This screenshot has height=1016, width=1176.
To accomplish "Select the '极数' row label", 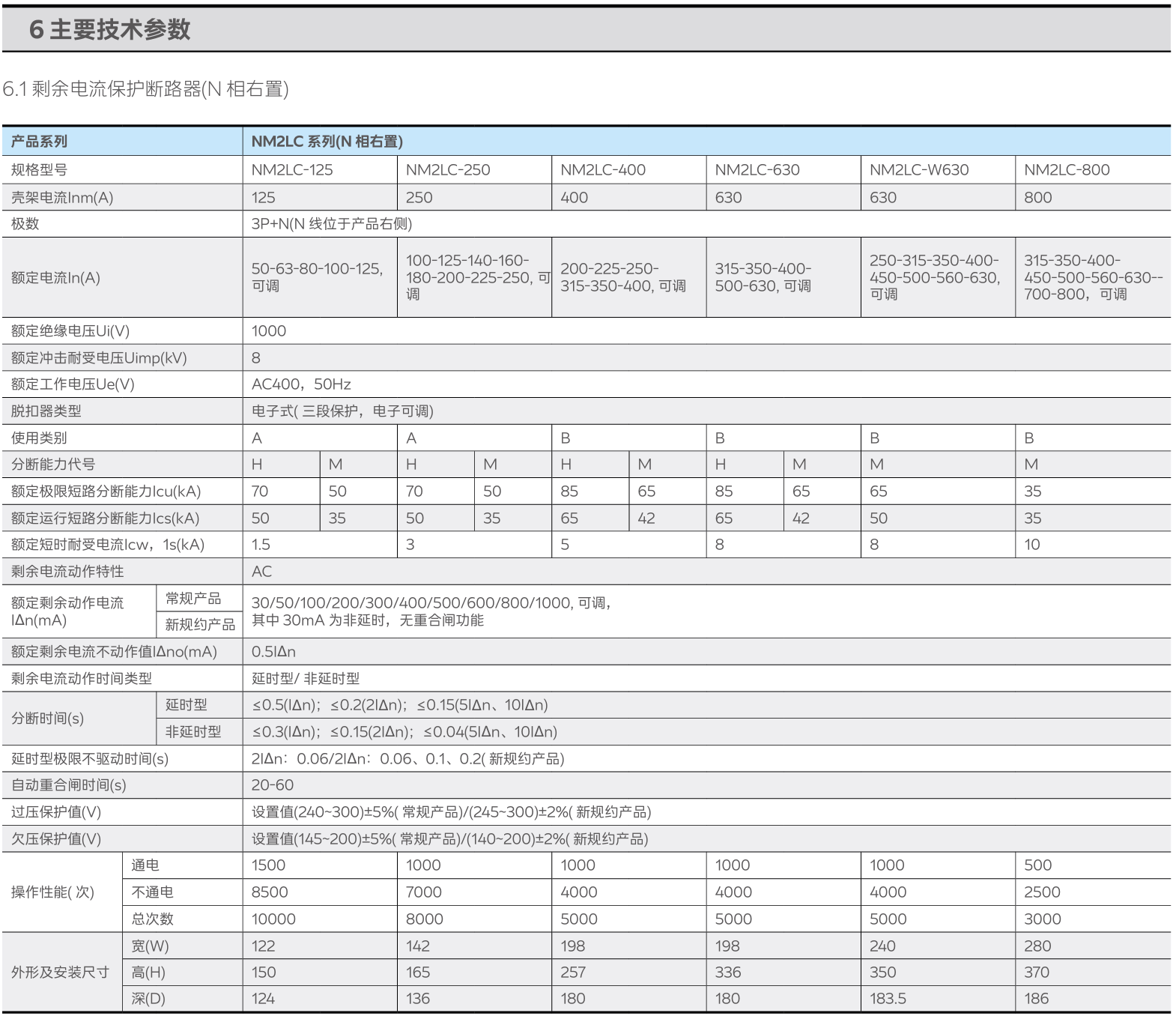I will (x=25, y=224).
